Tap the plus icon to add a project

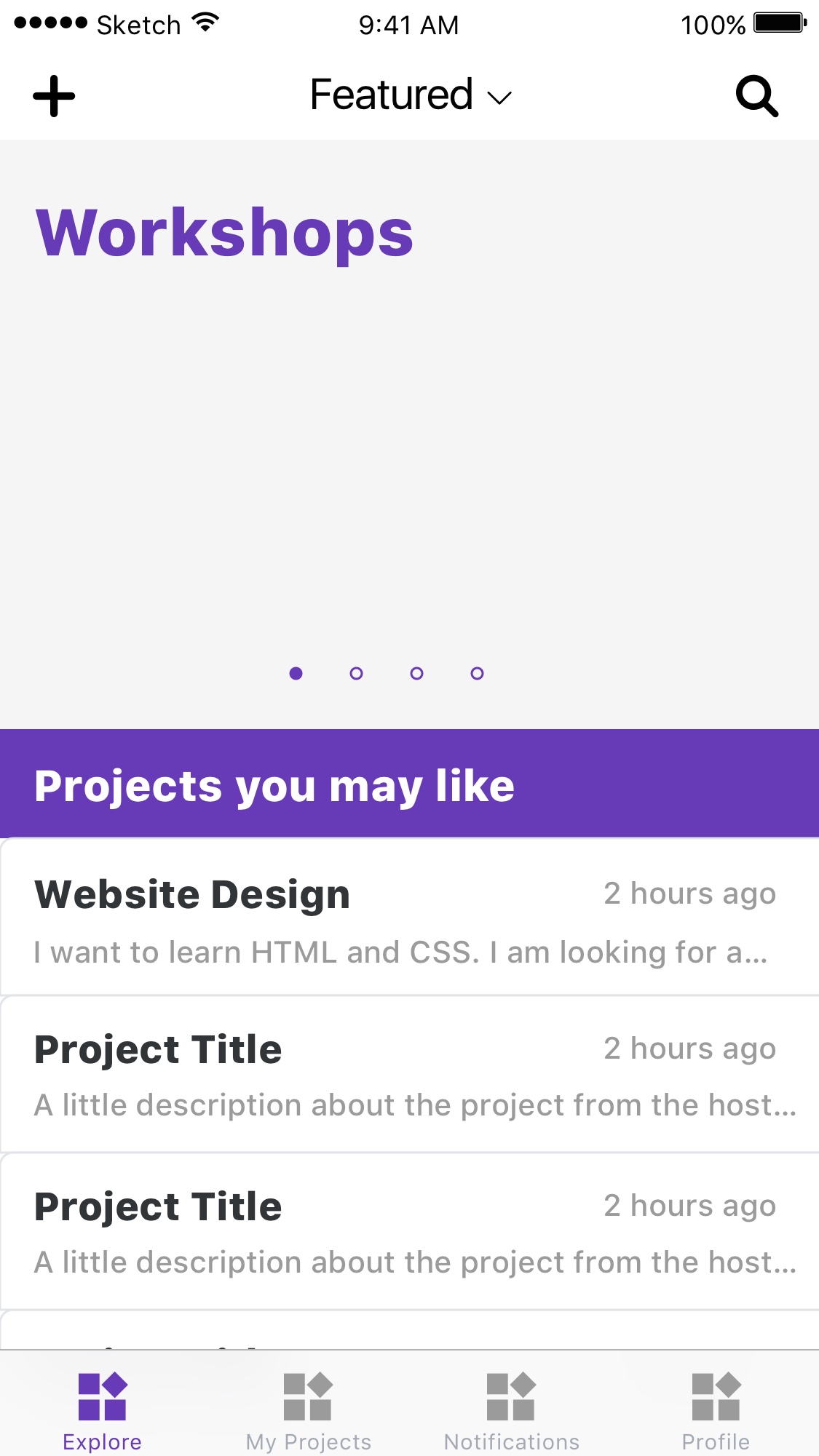[54, 96]
